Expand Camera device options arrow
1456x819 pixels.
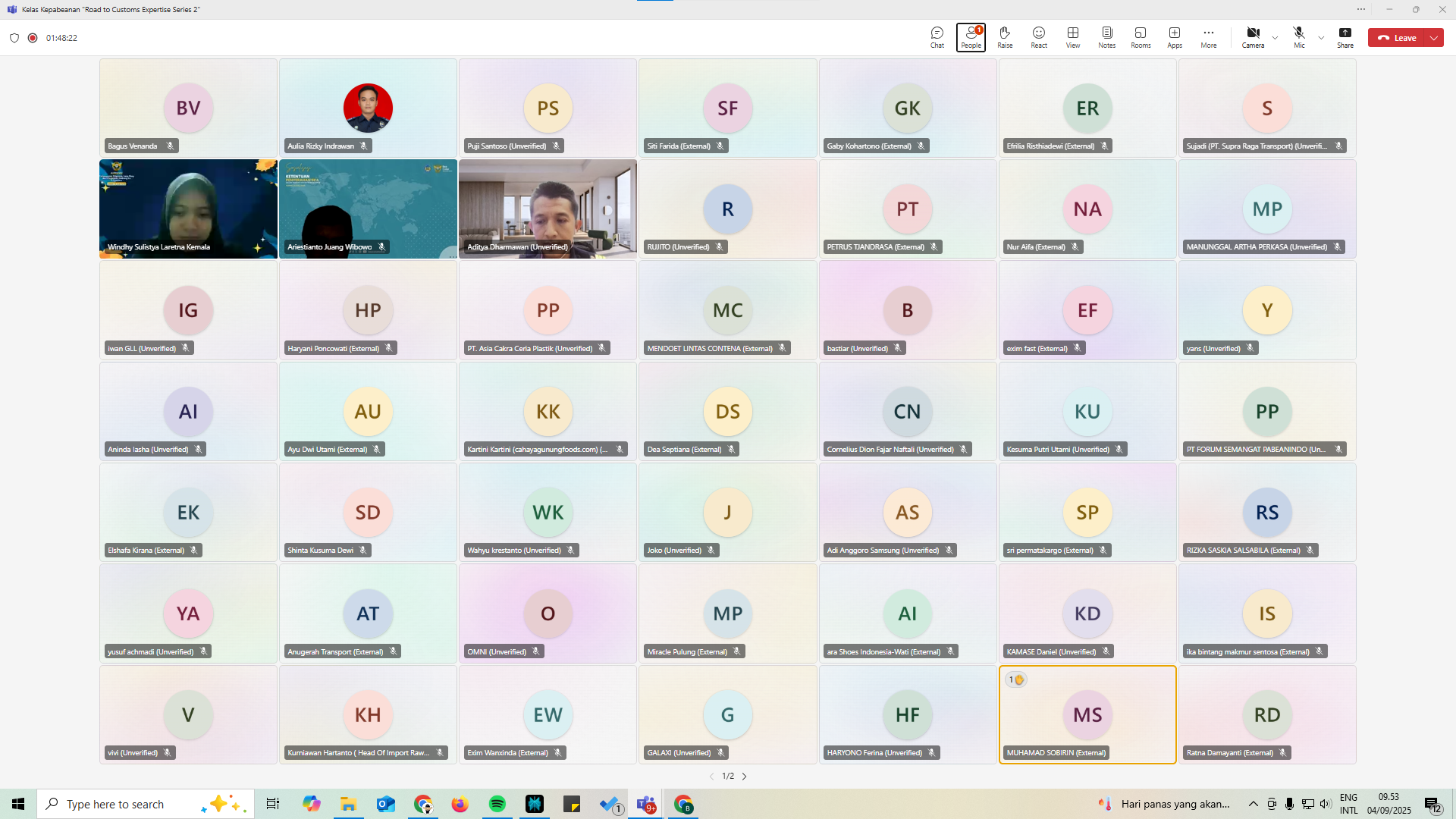click(x=1275, y=38)
